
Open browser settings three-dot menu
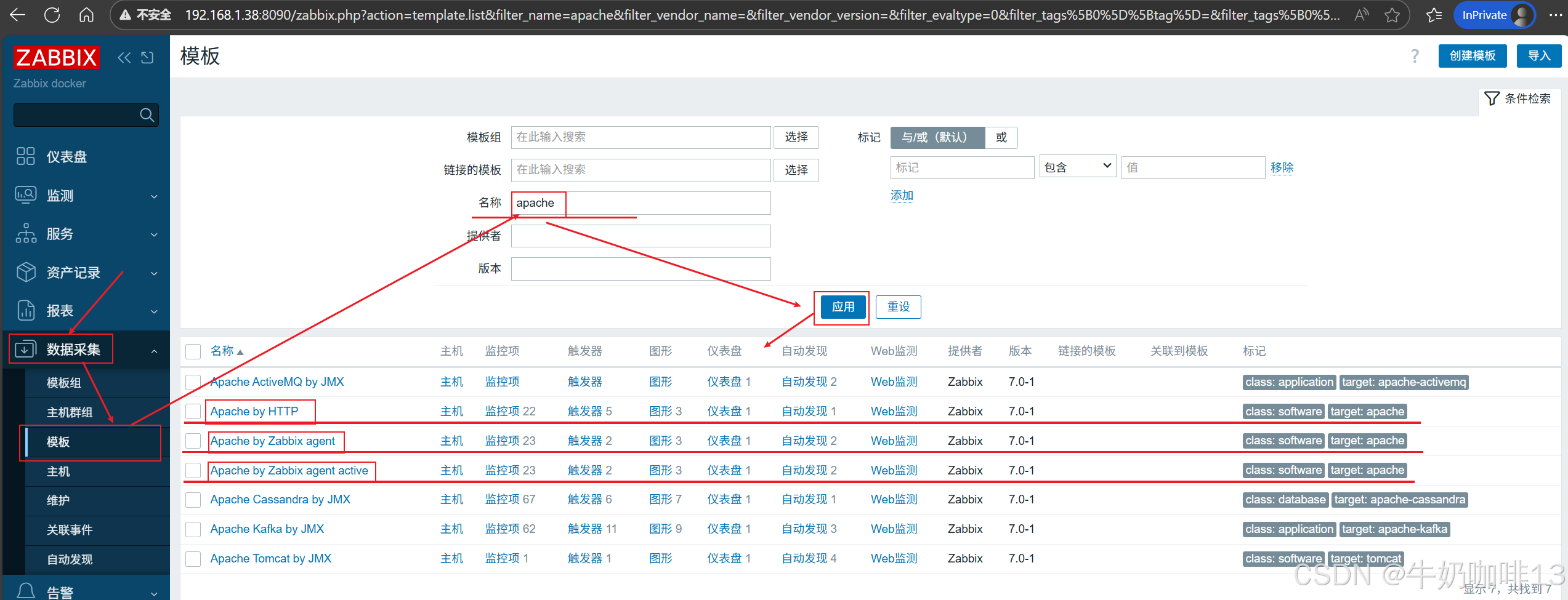[1556, 15]
